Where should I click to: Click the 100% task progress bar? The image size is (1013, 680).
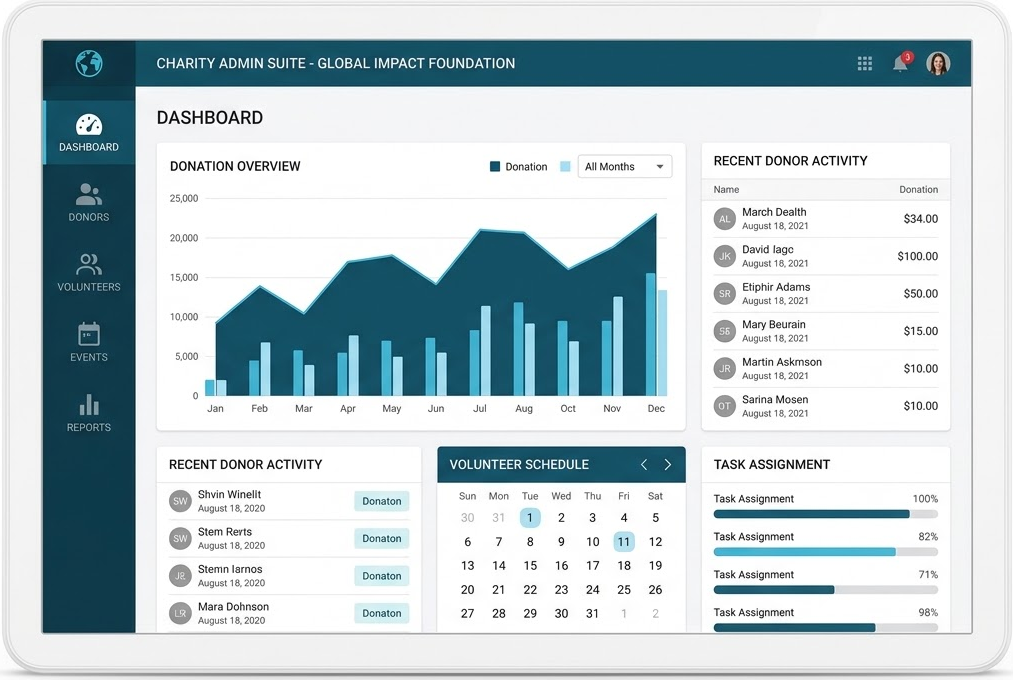click(826, 514)
